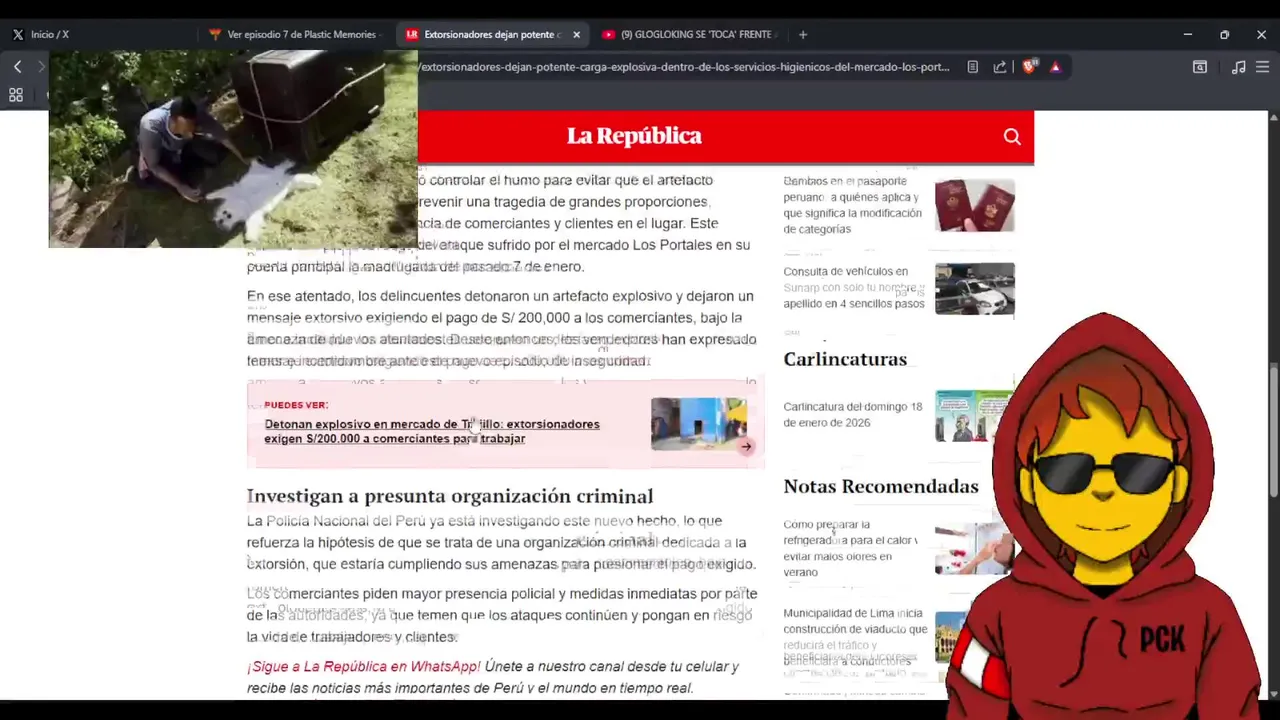This screenshot has width=1280, height=720.
Task: Click the music note playlist icon
Action: (x=1238, y=67)
